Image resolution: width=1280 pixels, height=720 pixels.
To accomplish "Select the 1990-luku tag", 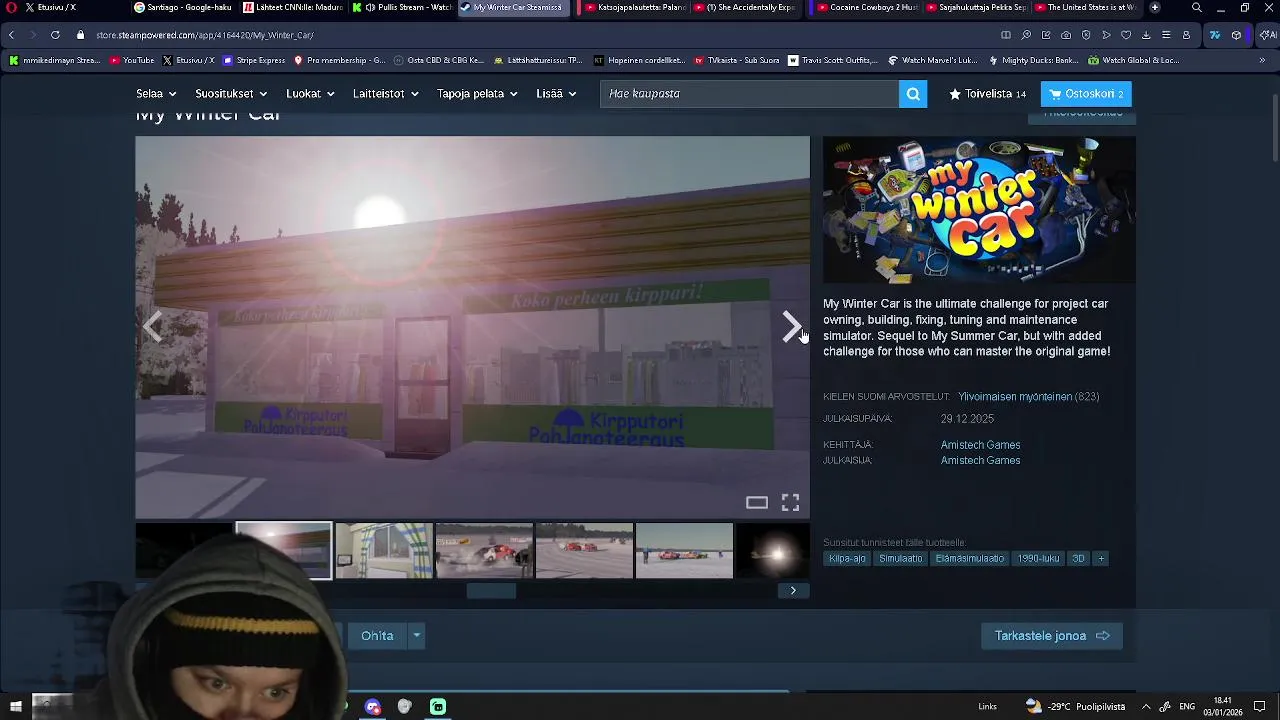I will 1038,559.
